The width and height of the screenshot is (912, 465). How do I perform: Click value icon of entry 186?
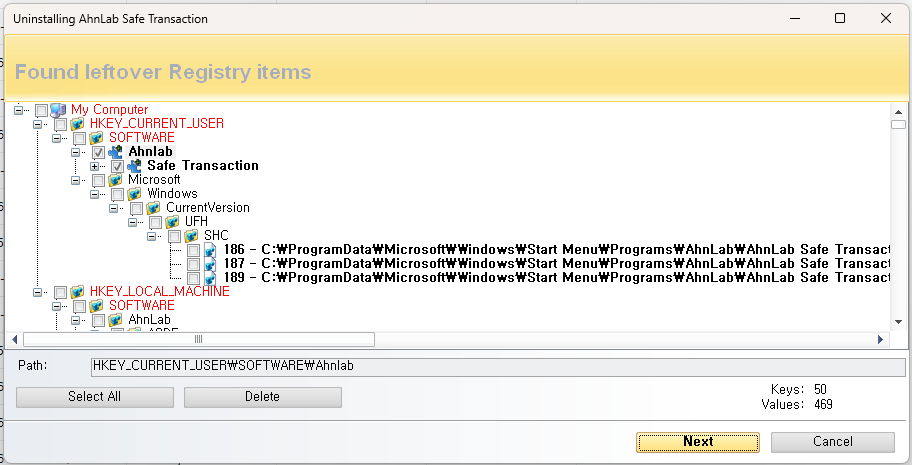click(210, 250)
